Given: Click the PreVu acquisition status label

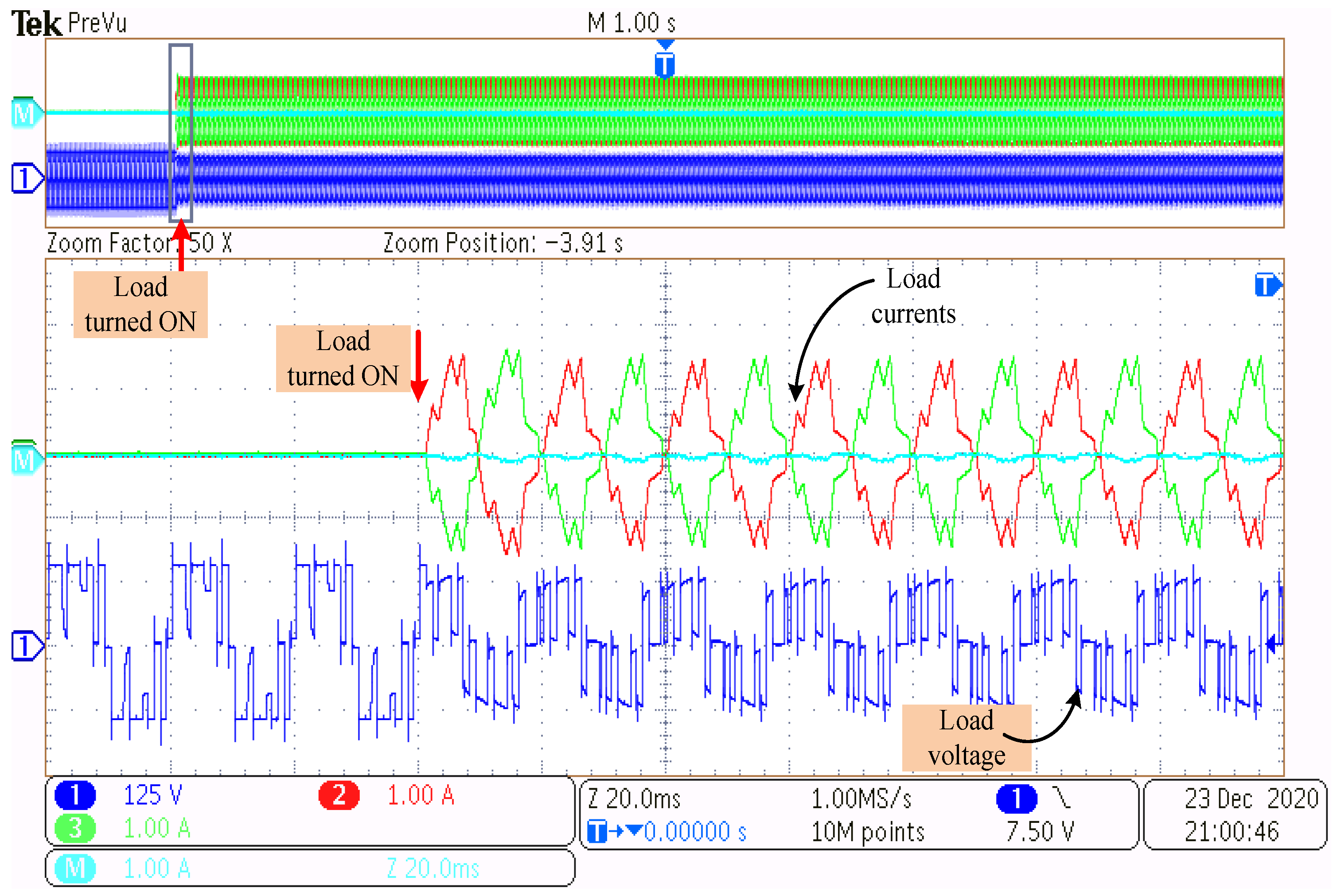Looking at the screenshot, I should pos(97,23).
